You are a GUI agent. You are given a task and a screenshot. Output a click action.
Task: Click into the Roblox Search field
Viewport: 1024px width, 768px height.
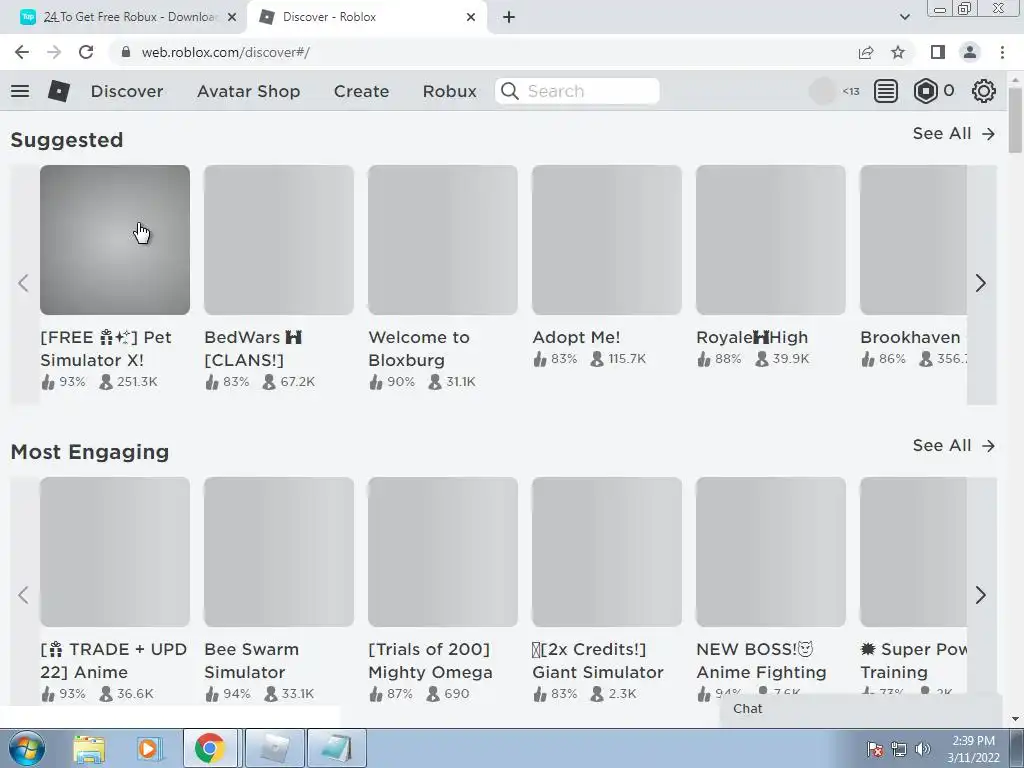coord(577,91)
